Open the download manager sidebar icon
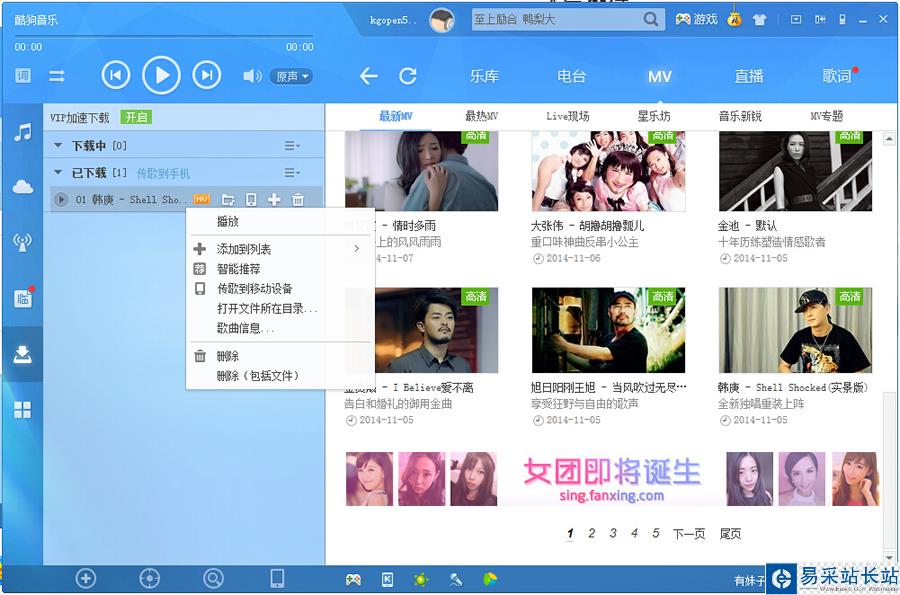900x595 pixels. click(x=22, y=354)
